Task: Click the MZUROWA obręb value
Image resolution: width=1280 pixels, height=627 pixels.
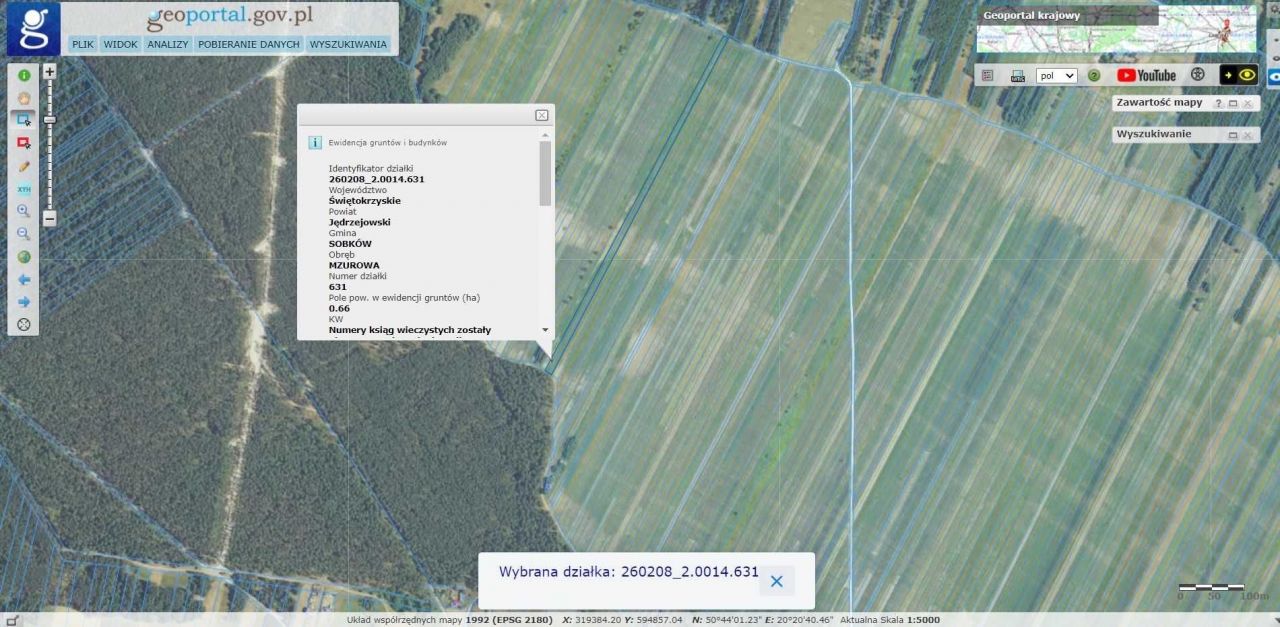Action: pos(354,265)
